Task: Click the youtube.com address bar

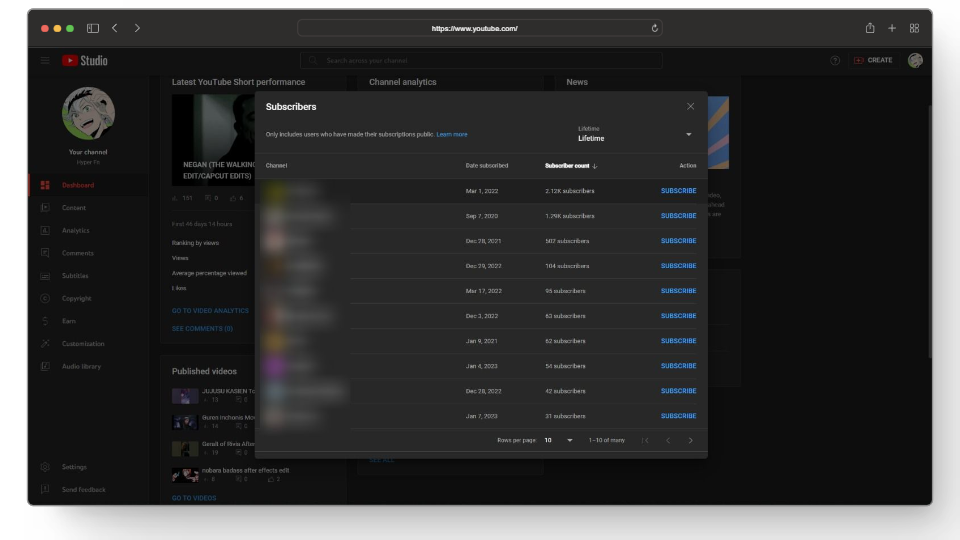Action: pos(480,28)
